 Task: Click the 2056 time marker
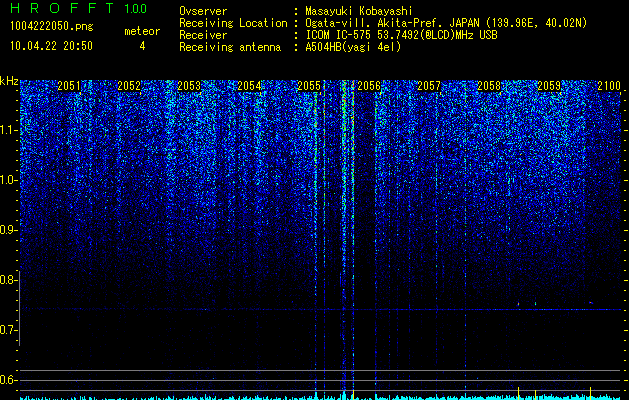click(x=369, y=86)
